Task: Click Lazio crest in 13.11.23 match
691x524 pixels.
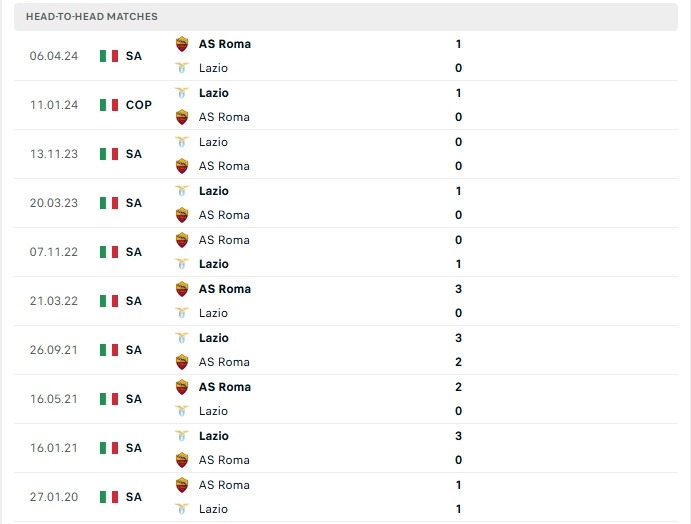Action: pyautogui.click(x=182, y=142)
